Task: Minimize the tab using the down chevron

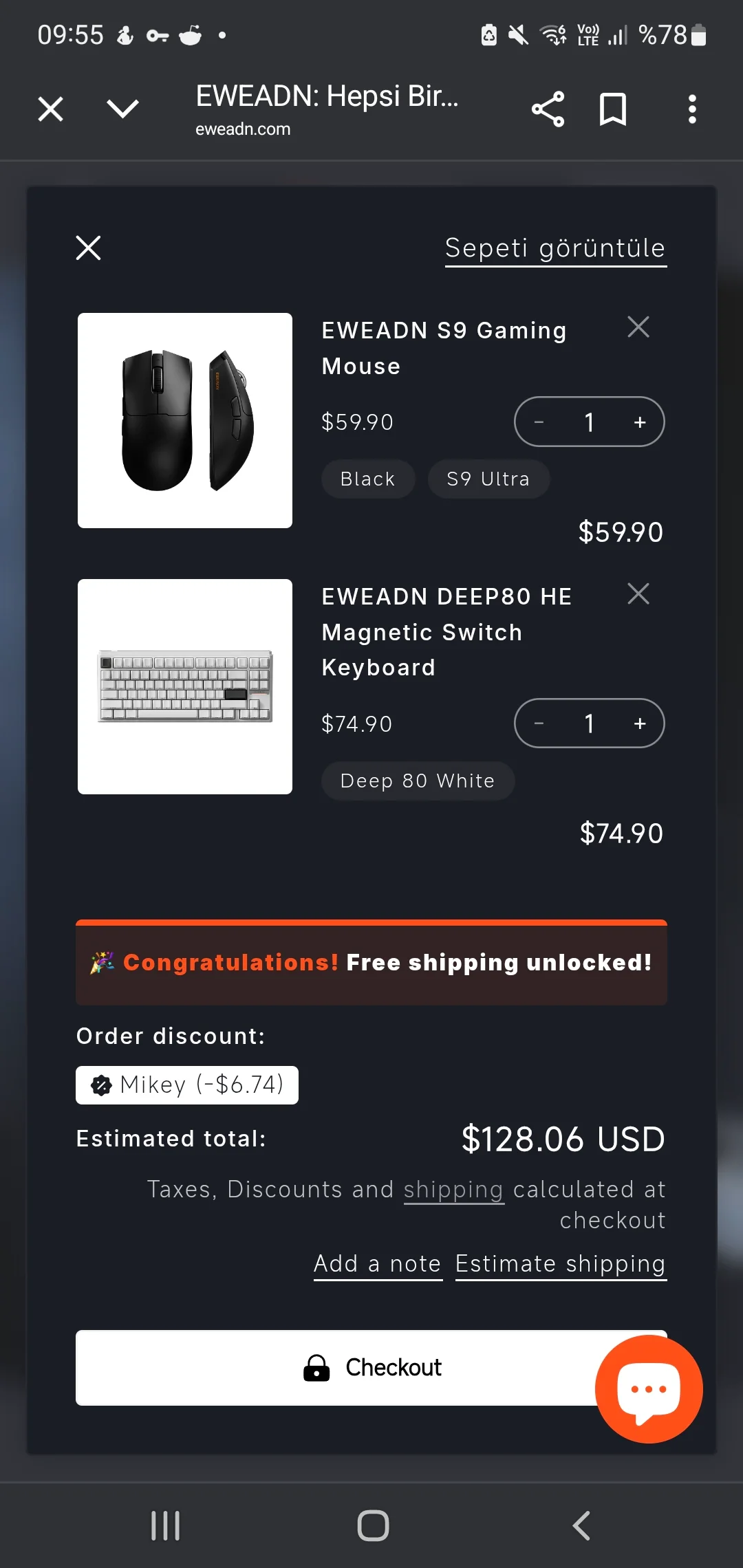Action: click(x=123, y=109)
